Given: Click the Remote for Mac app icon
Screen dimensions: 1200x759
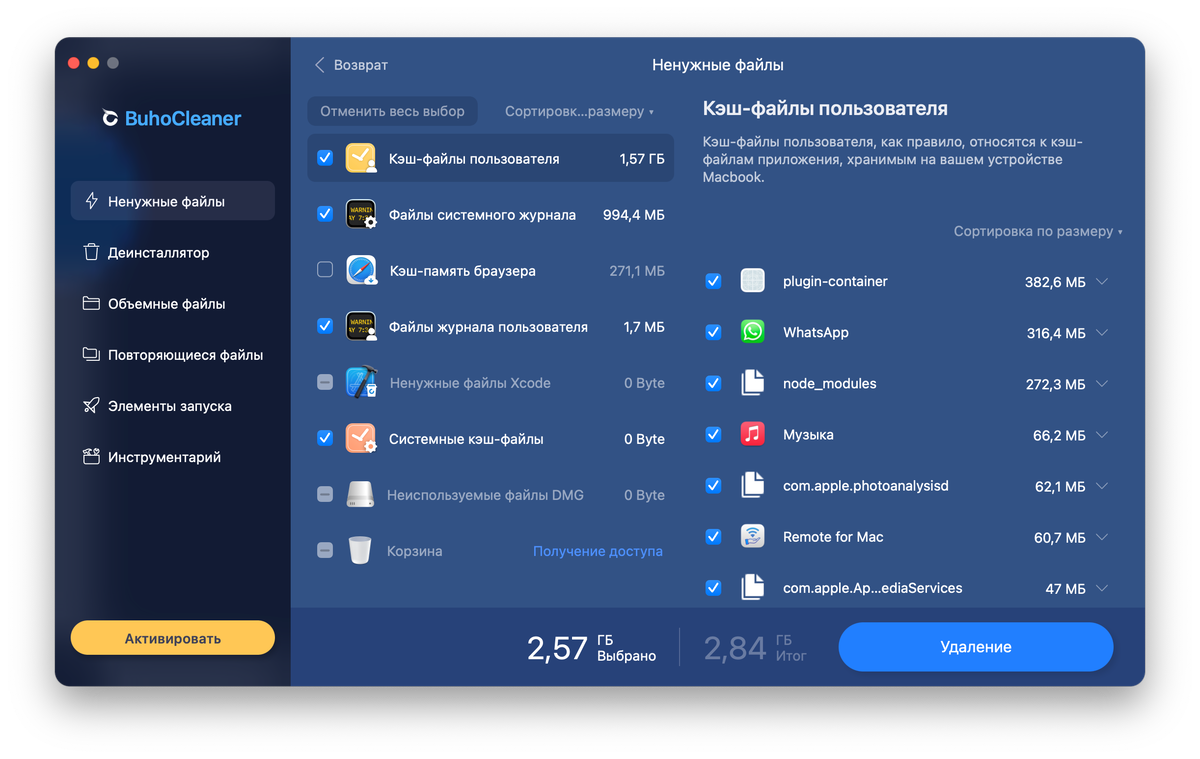Looking at the screenshot, I should (x=753, y=536).
